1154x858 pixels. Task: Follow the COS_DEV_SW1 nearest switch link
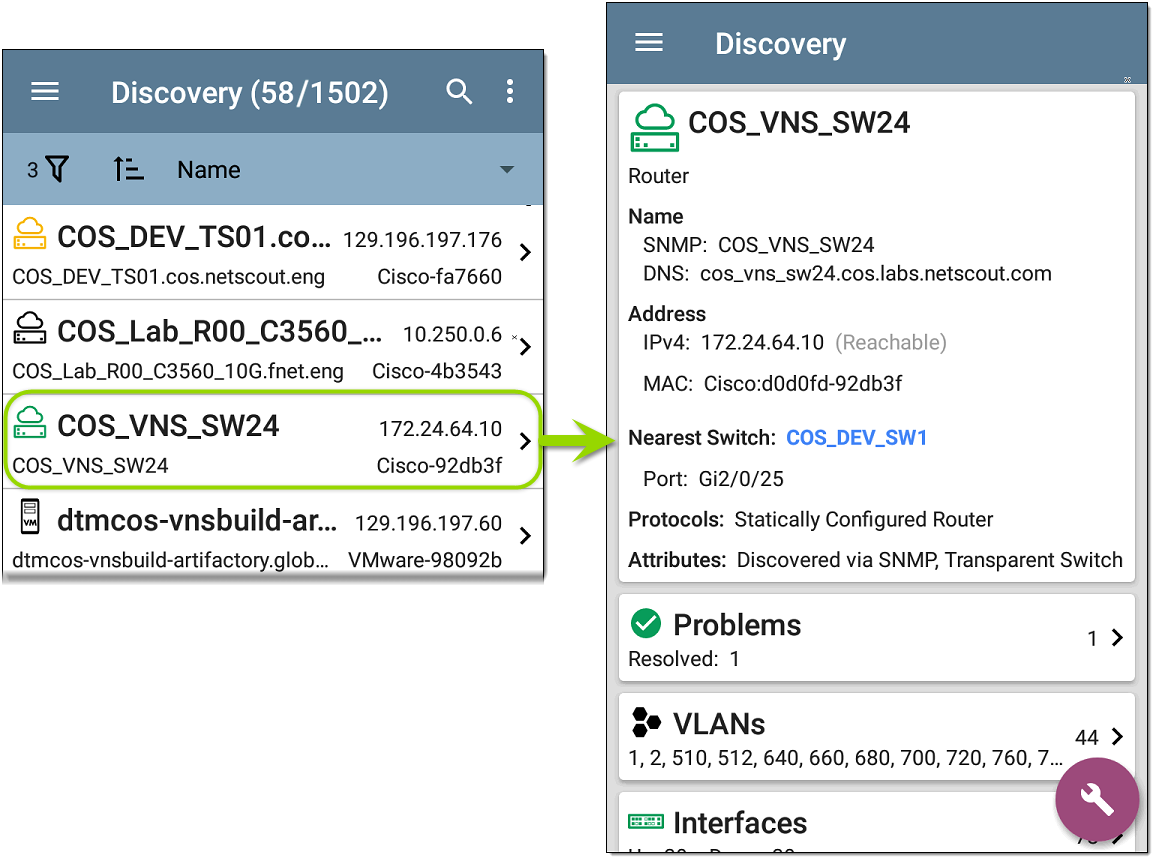pos(857,438)
